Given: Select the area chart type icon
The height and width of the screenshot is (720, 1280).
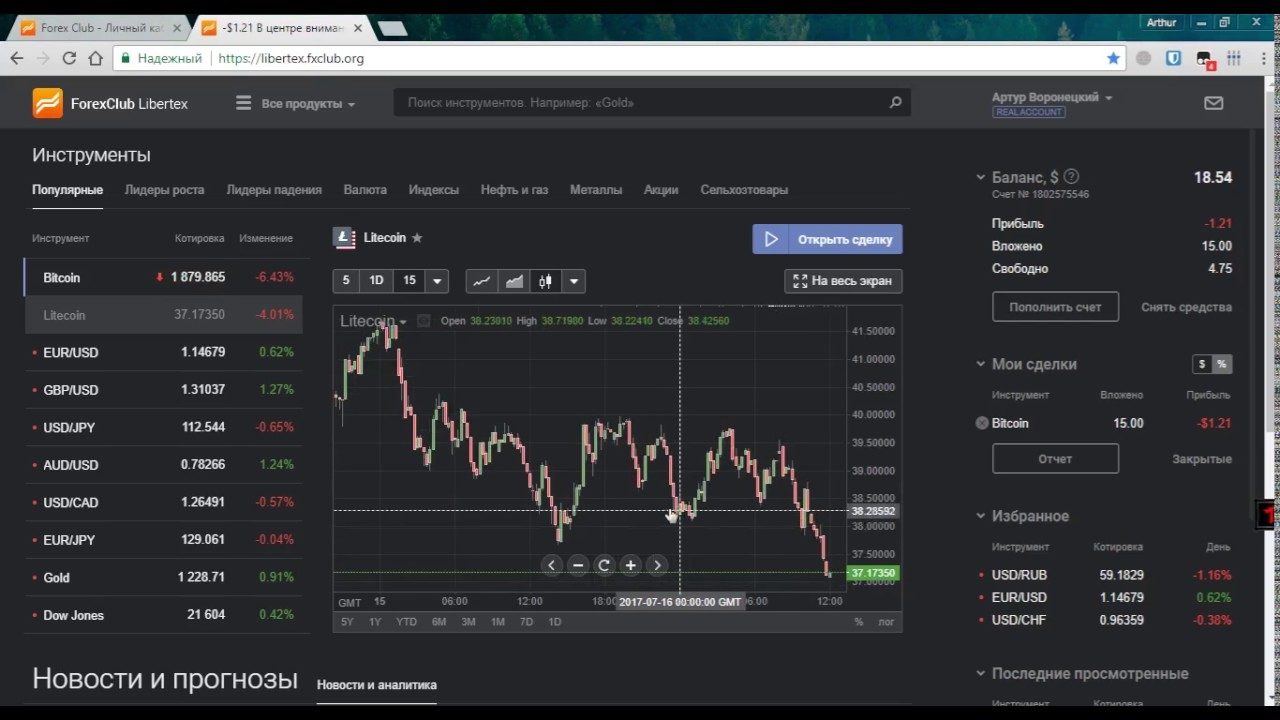Looking at the screenshot, I should pyautogui.click(x=514, y=281).
